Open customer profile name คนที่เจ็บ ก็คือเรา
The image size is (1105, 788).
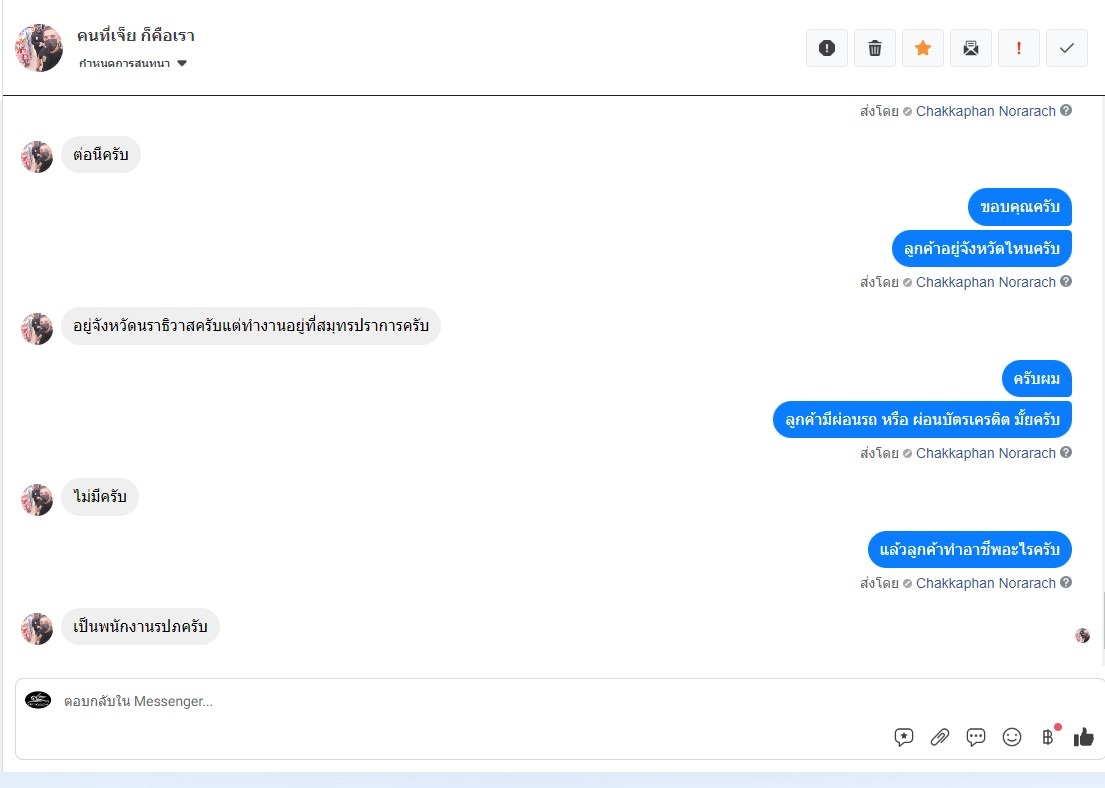[136, 35]
